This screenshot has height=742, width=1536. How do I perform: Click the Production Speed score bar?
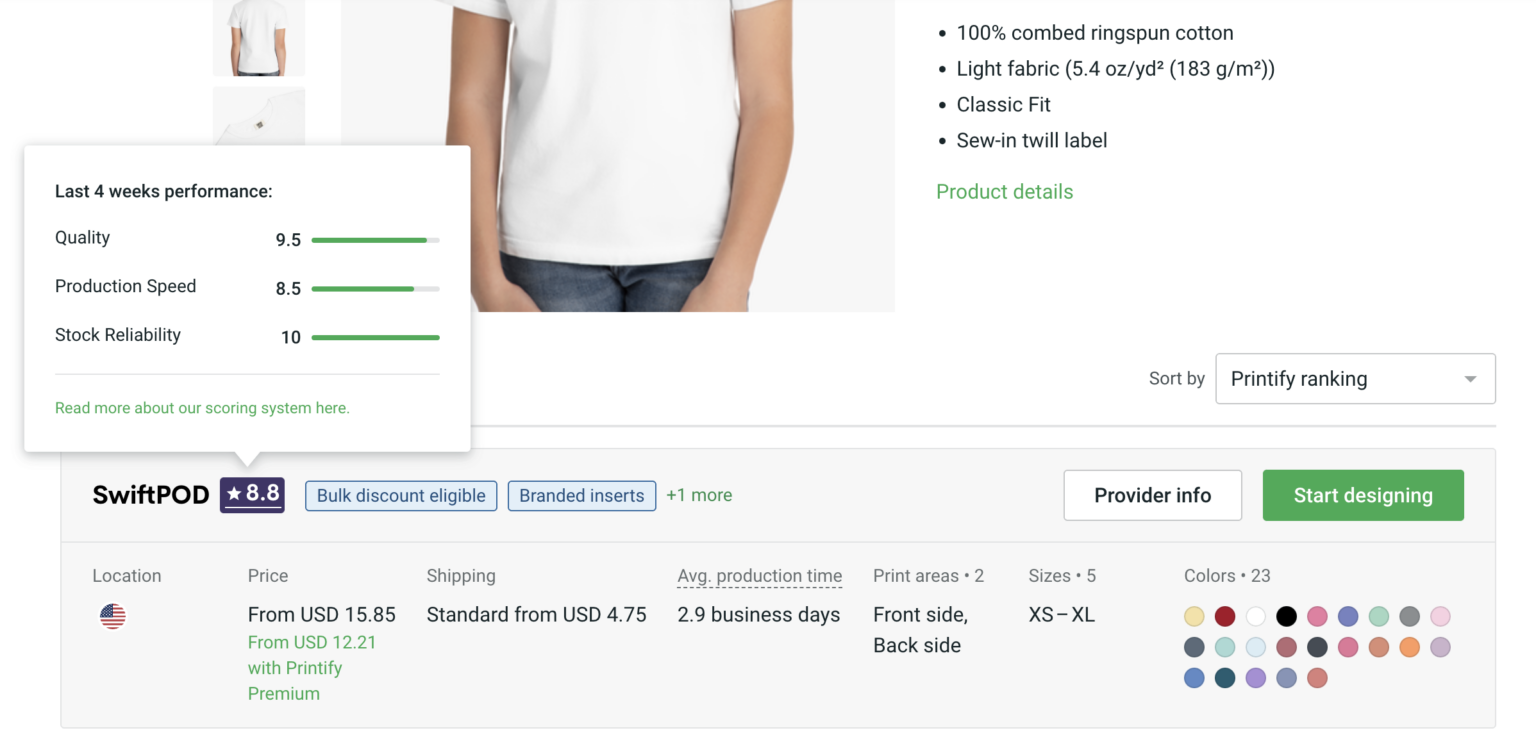tap(375, 289)
